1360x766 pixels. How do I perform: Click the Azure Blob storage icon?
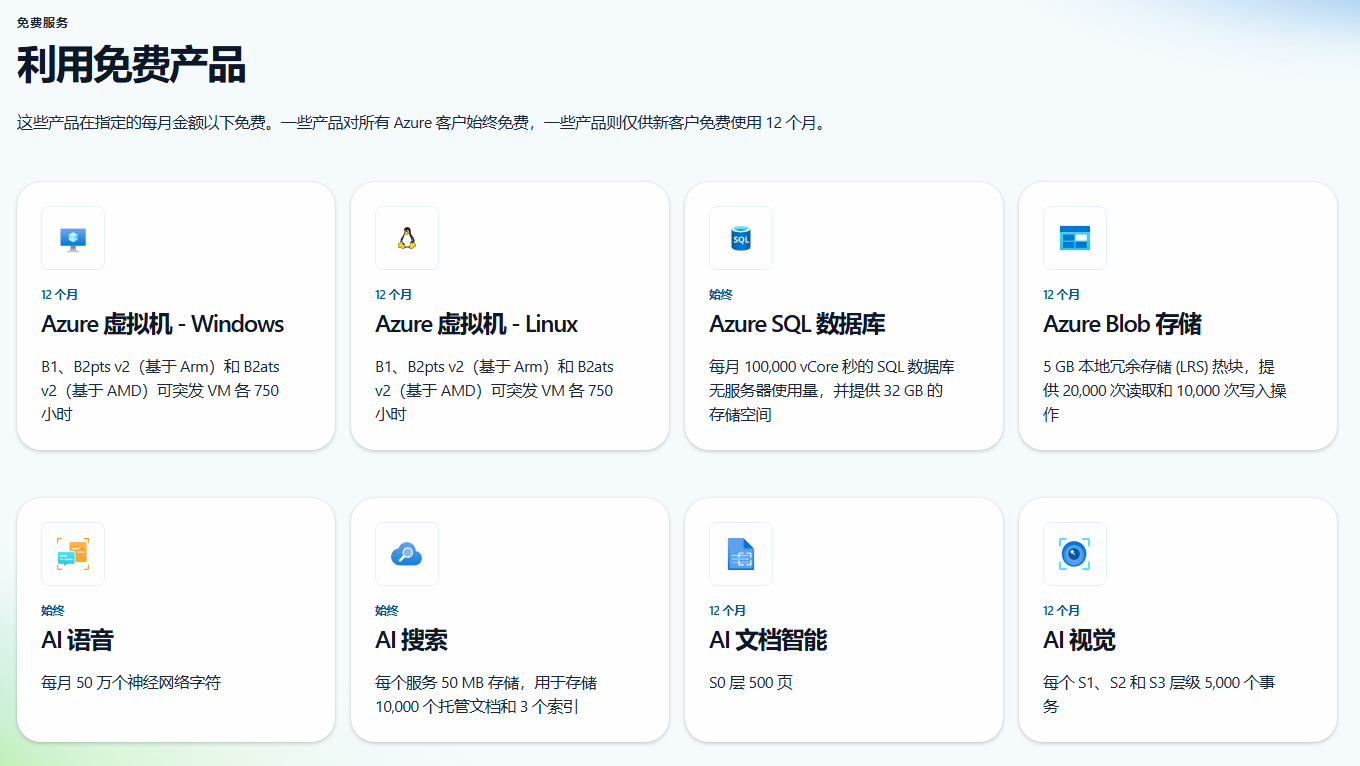[1075, 238]
